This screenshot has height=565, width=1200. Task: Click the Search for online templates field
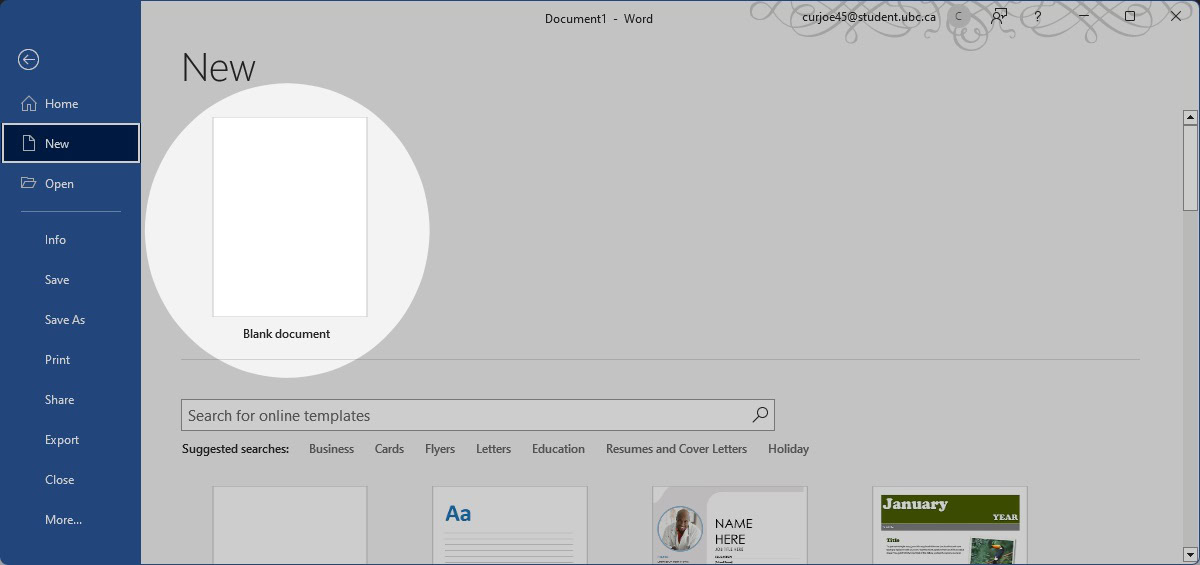[465, 415]
